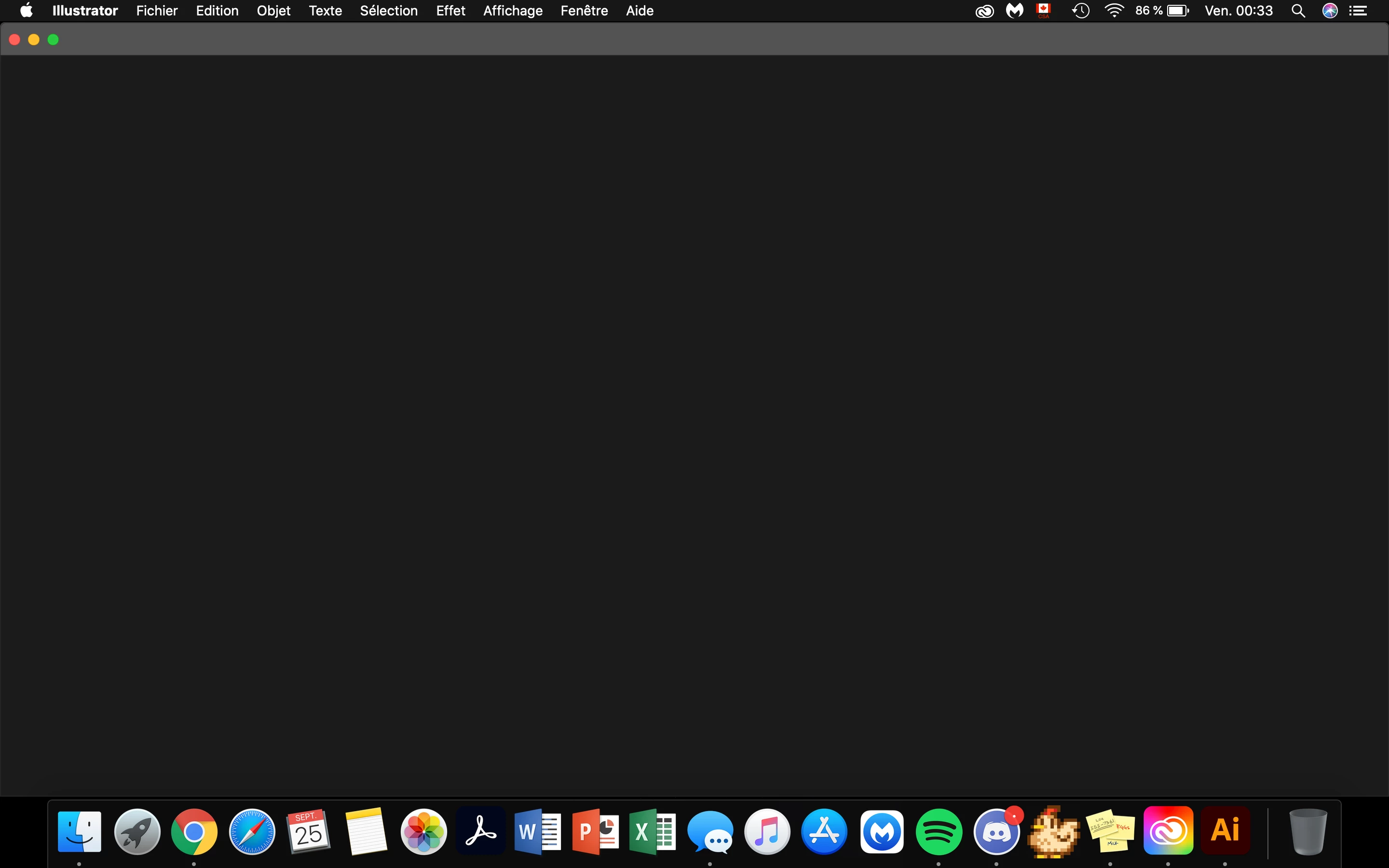Open the Affichage menu

pyautogui.click(x=513, y=11)
